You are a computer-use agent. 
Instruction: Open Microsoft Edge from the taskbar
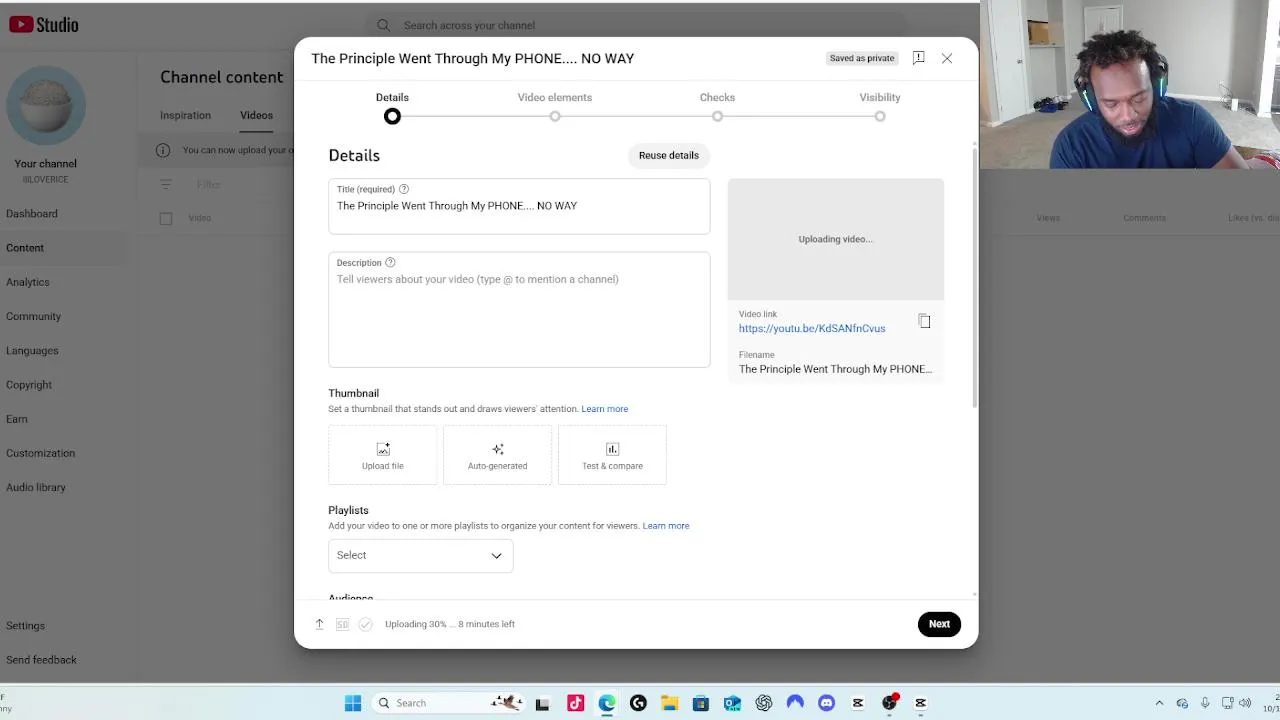click(607, 703)
